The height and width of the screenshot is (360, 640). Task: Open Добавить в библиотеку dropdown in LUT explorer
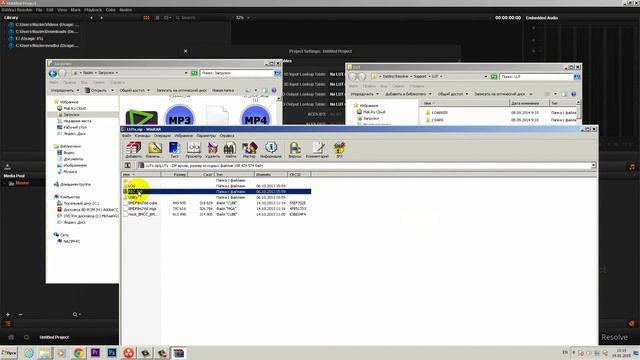tap(408, 94)
